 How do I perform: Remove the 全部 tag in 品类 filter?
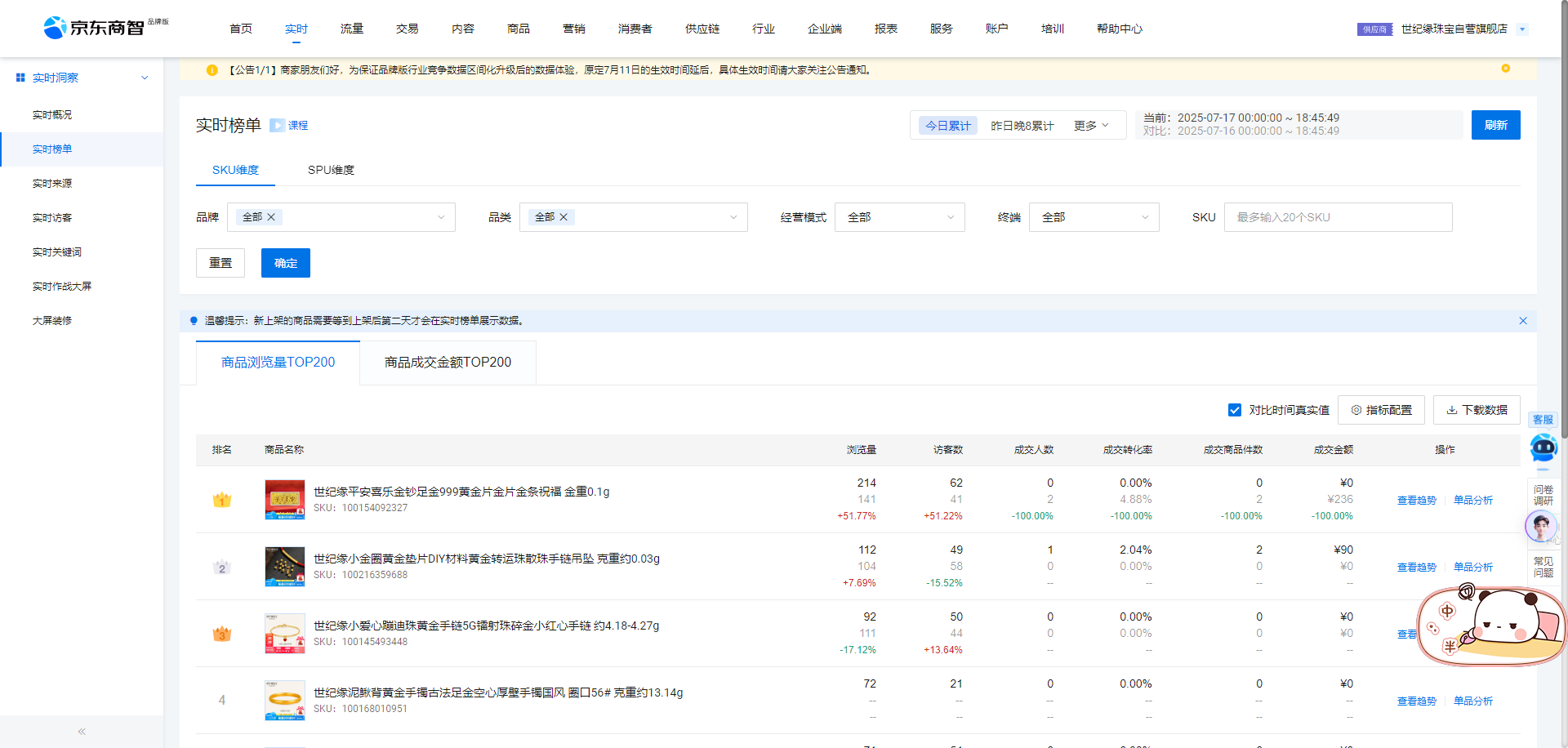[563, 217]
